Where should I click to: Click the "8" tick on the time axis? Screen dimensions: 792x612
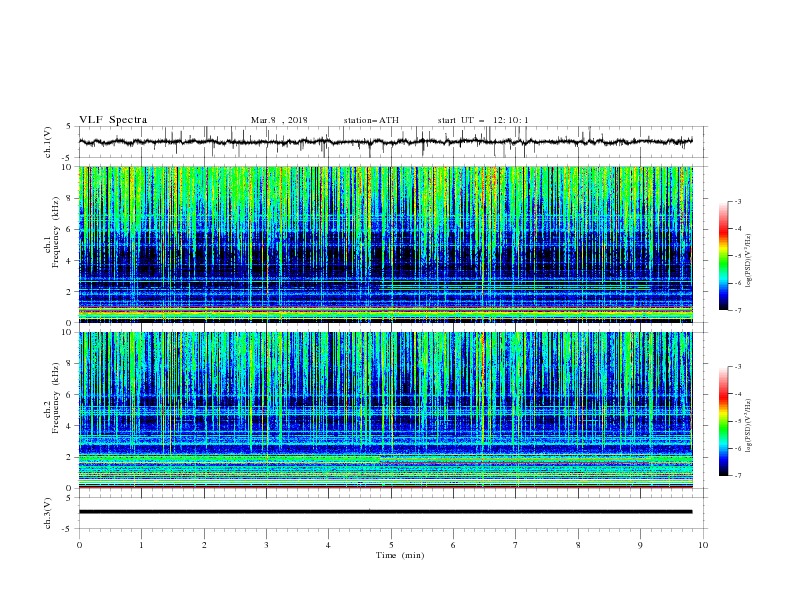pos(578,545)
